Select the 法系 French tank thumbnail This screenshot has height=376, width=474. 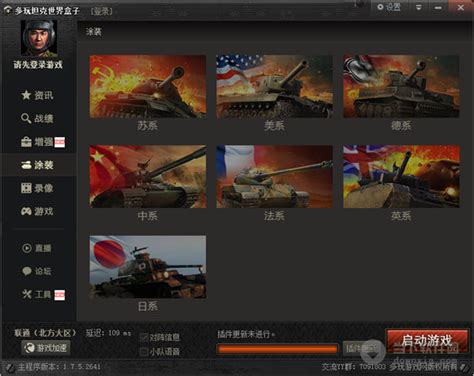pos(274,176)
